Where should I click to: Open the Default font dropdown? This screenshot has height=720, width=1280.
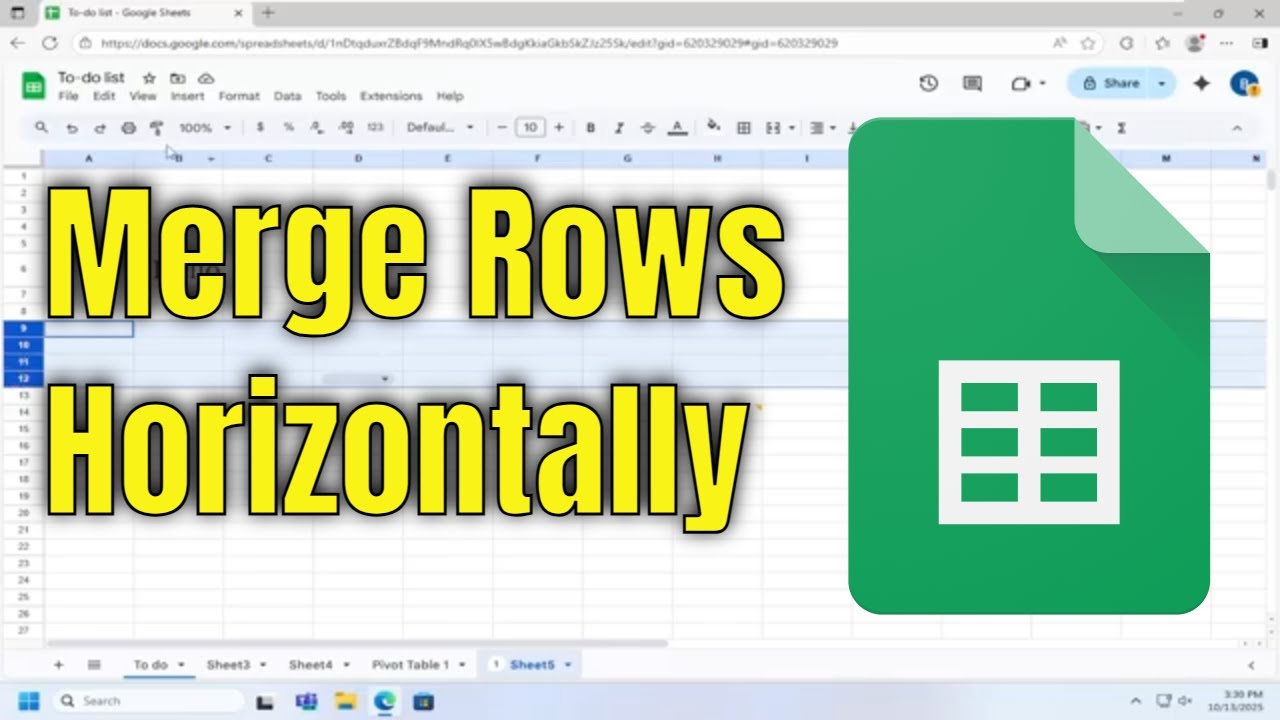[440, 128]
